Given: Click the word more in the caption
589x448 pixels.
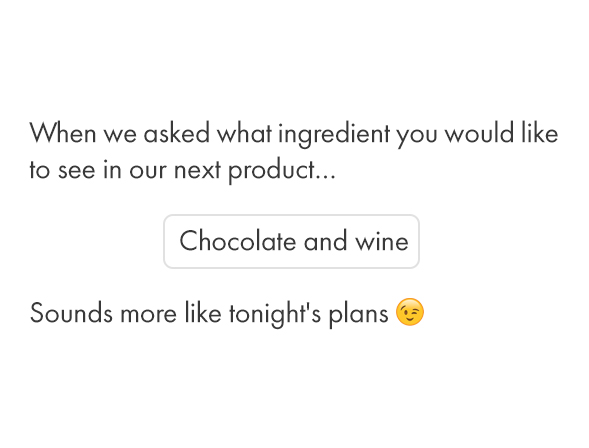Looking at the screenshot, I should [x=148, y=314].
